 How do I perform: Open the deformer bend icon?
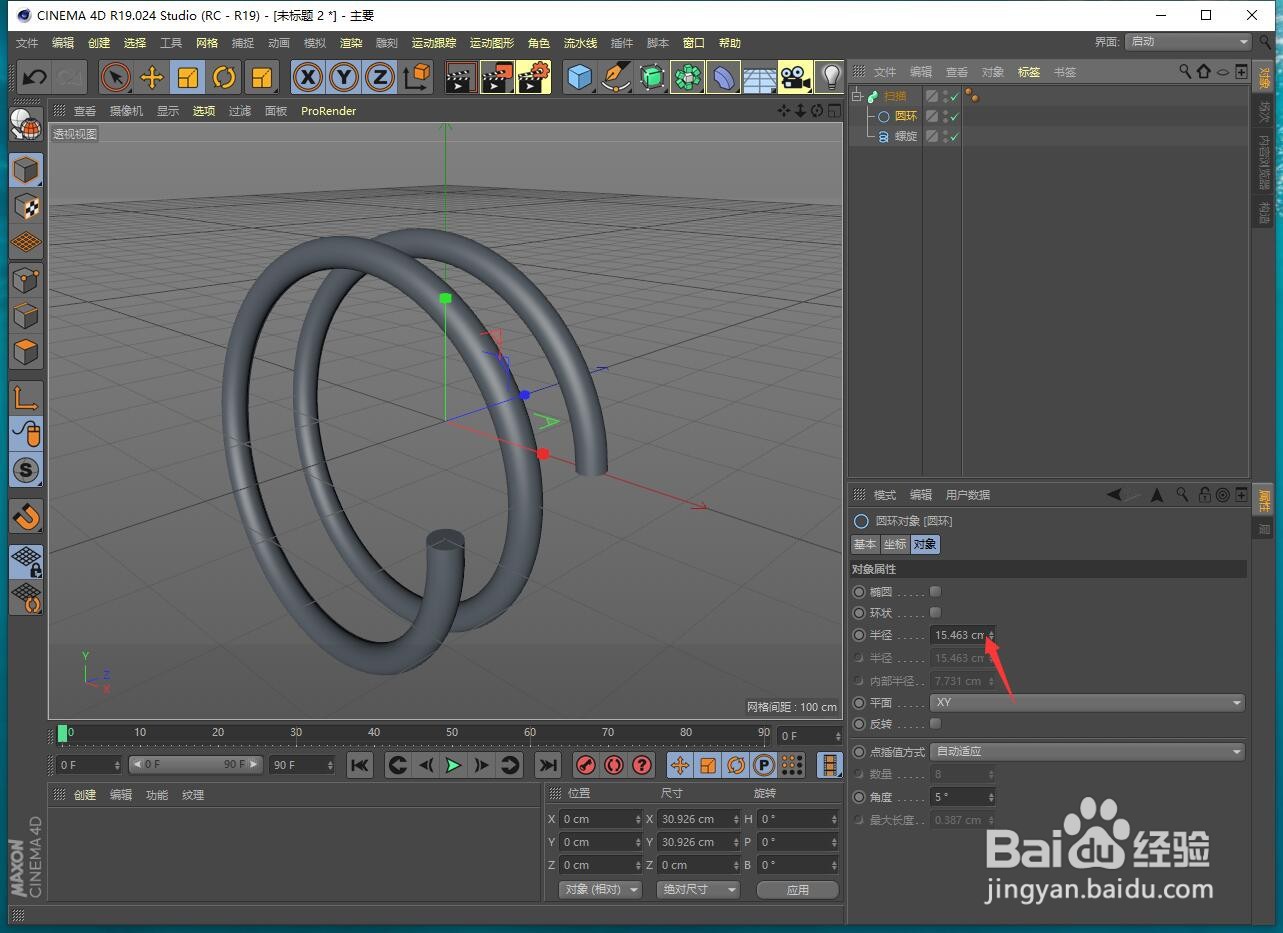pyautogui.click(x=724, y=77)
